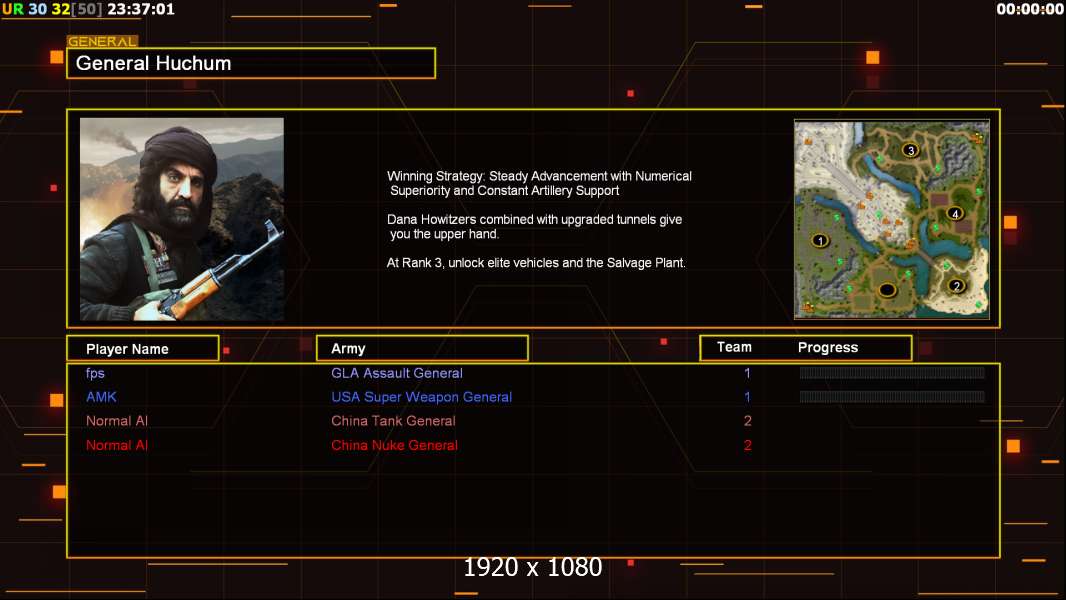Image resolution: width=1066 pixels, height=600 pixels.
Task: Click the GENERAL label tag
Action: (102, 41)
